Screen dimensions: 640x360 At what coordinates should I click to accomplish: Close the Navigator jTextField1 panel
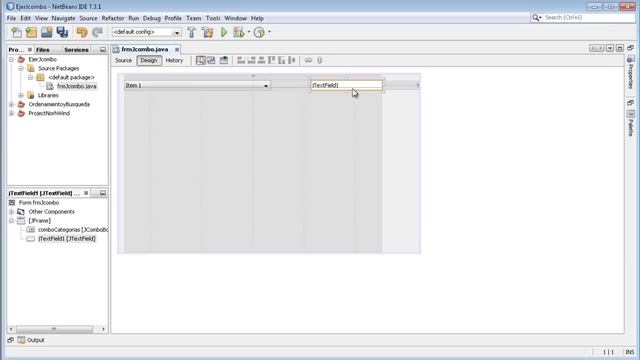[x=86, y=193]
